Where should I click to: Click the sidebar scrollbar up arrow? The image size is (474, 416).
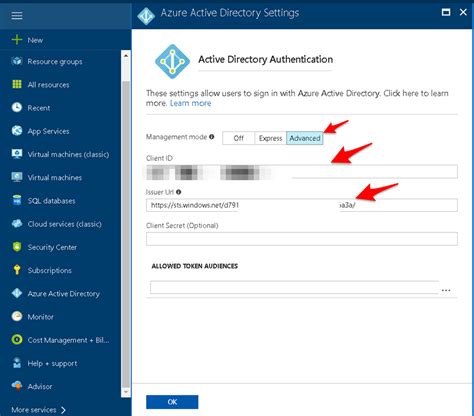pyautogui.click(x=126, y=55)
